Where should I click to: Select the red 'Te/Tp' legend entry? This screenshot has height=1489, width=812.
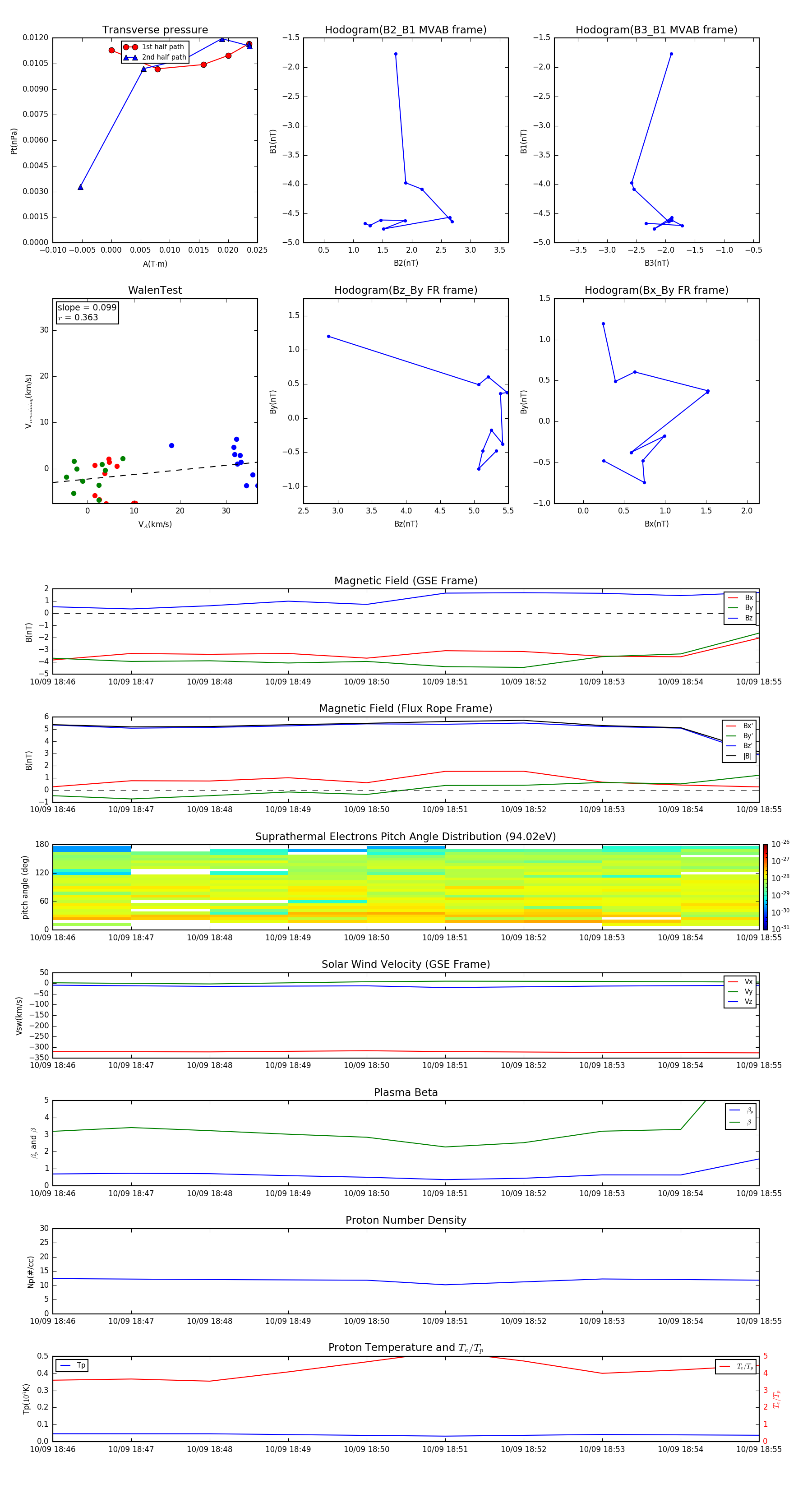tap(736, 1366)
